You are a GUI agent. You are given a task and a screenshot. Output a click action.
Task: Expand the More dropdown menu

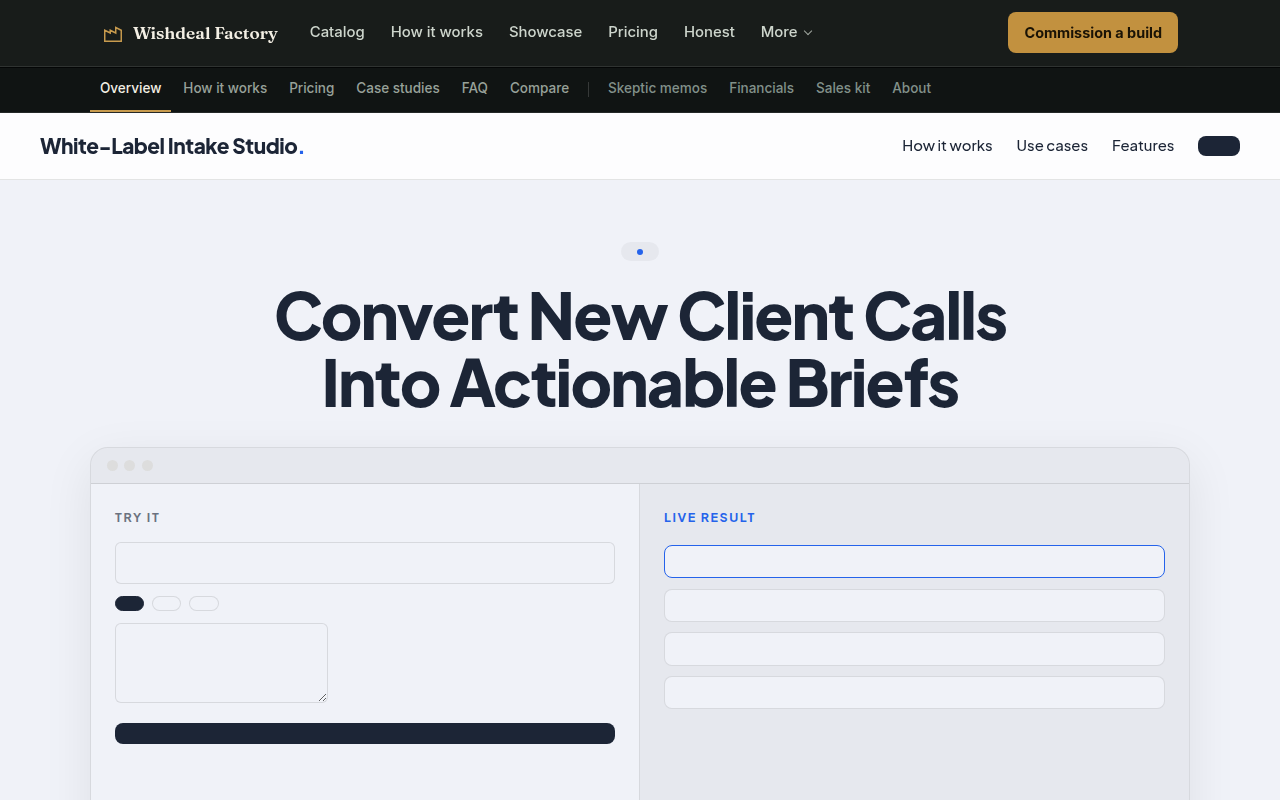pos(787,32)
